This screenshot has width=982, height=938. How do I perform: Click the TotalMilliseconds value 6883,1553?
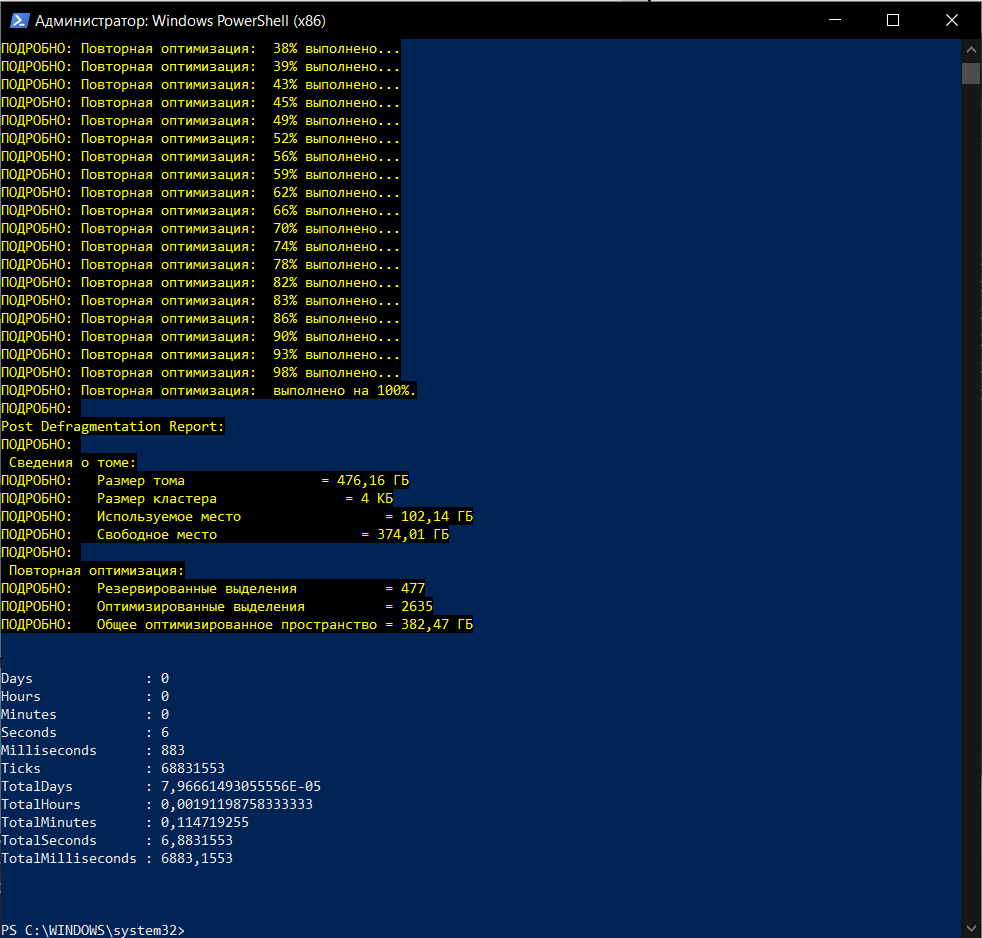point(197,858)
